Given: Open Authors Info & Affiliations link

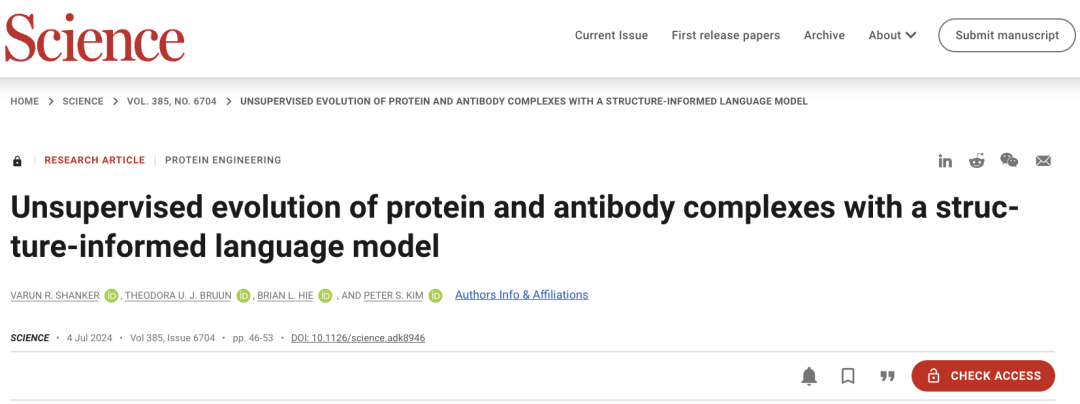Looking at the screenshot, I should (521, 295).
